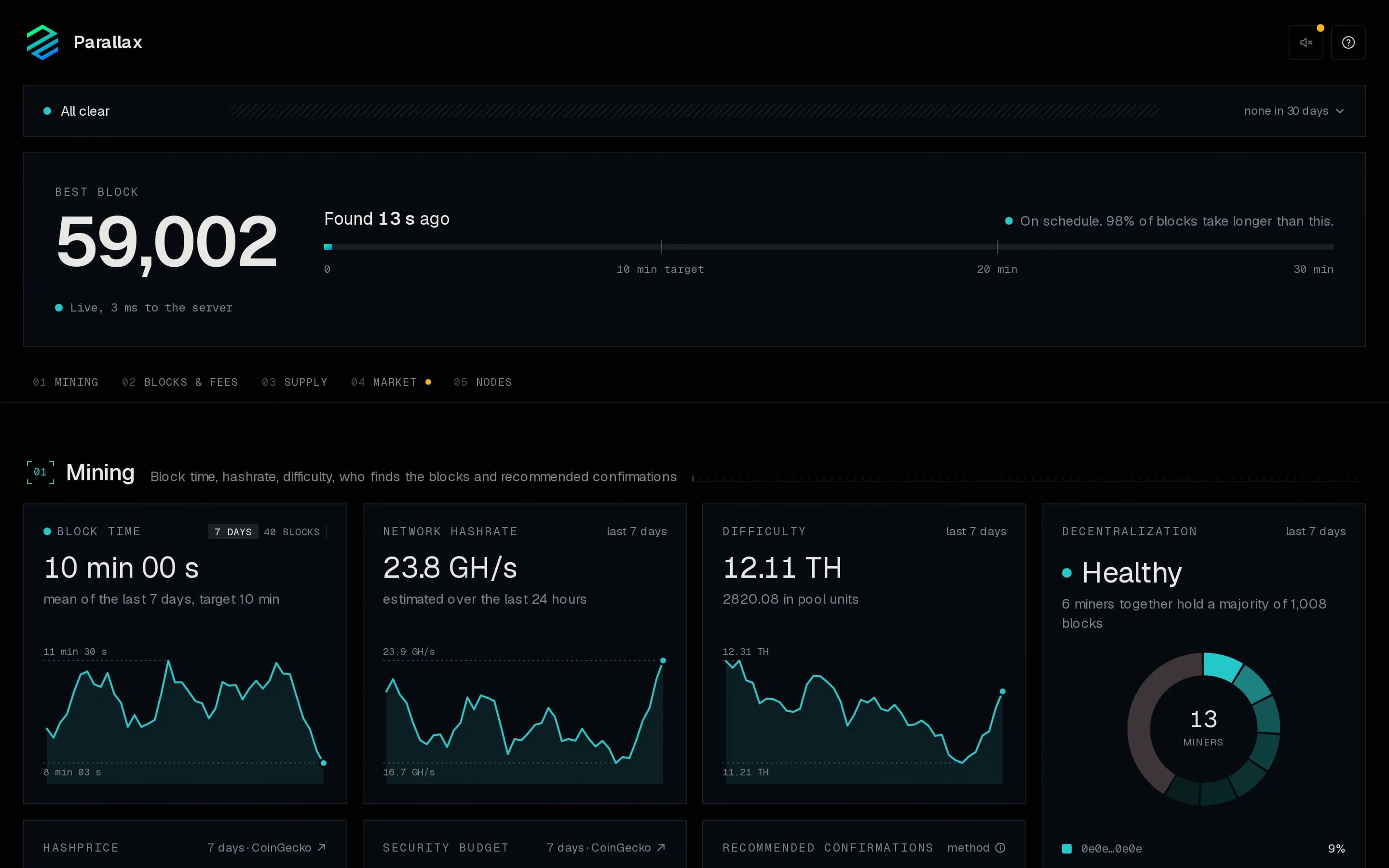Viewport: 1389px width, 868px height.
Task: Go to the 02 Blocks & Fees tab
Action: tap(179, 382)
